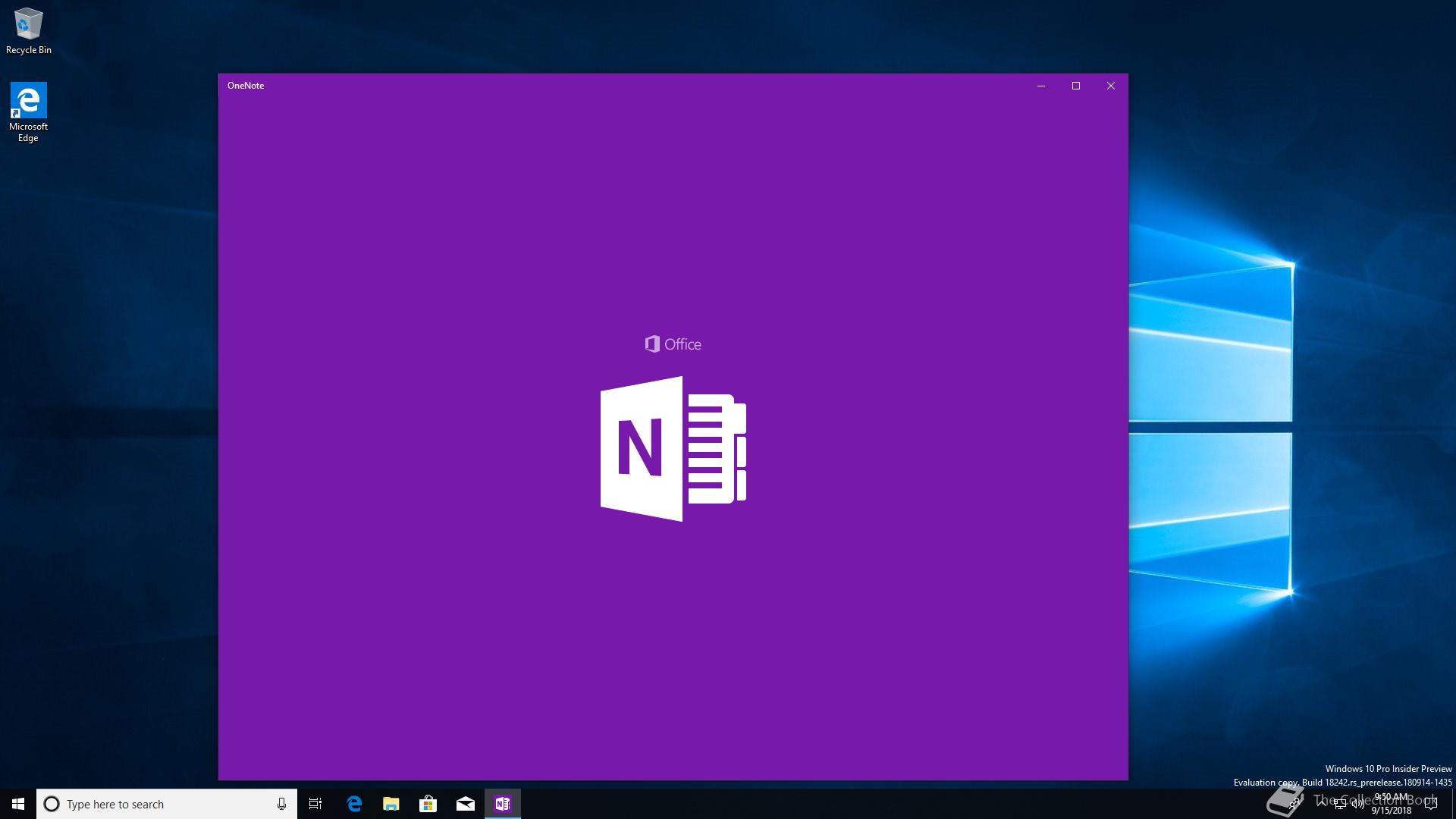Open the Action Center notifications icon
Screen dimensions: 1456x819
click(1431, 804)
